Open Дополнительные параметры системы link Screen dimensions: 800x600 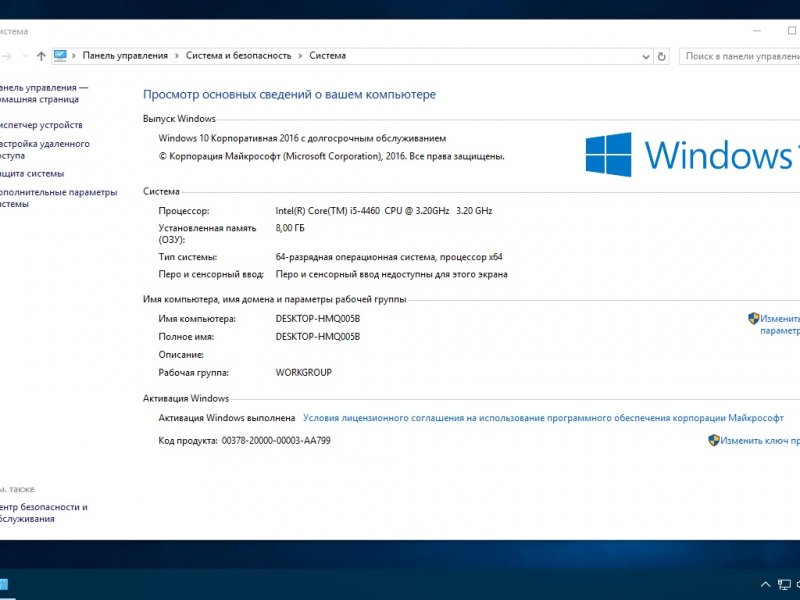pyautogui.click(x=58, y=198)
